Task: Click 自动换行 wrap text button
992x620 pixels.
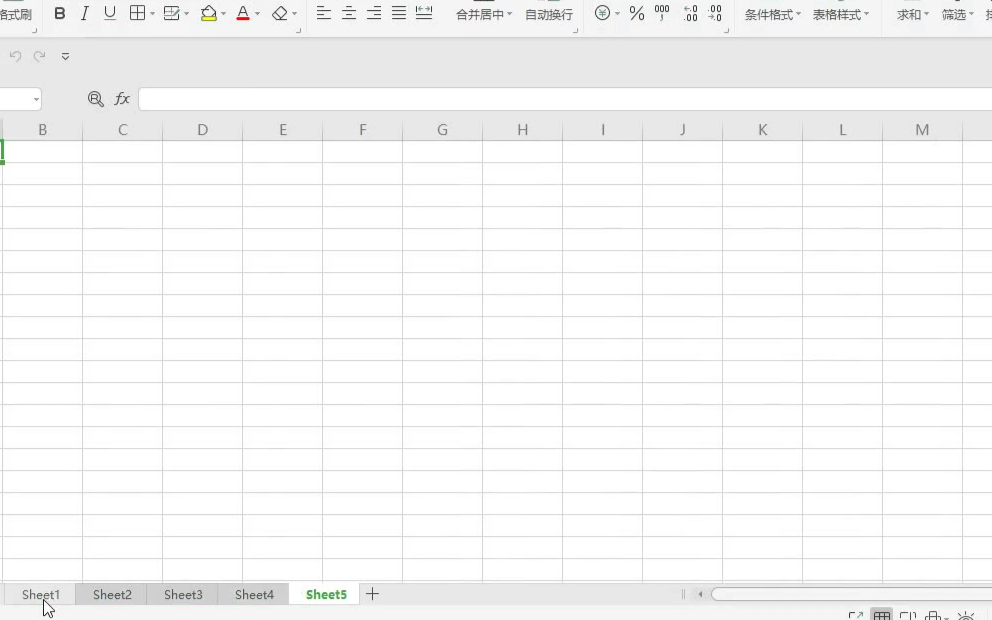Action: (549, 15)
